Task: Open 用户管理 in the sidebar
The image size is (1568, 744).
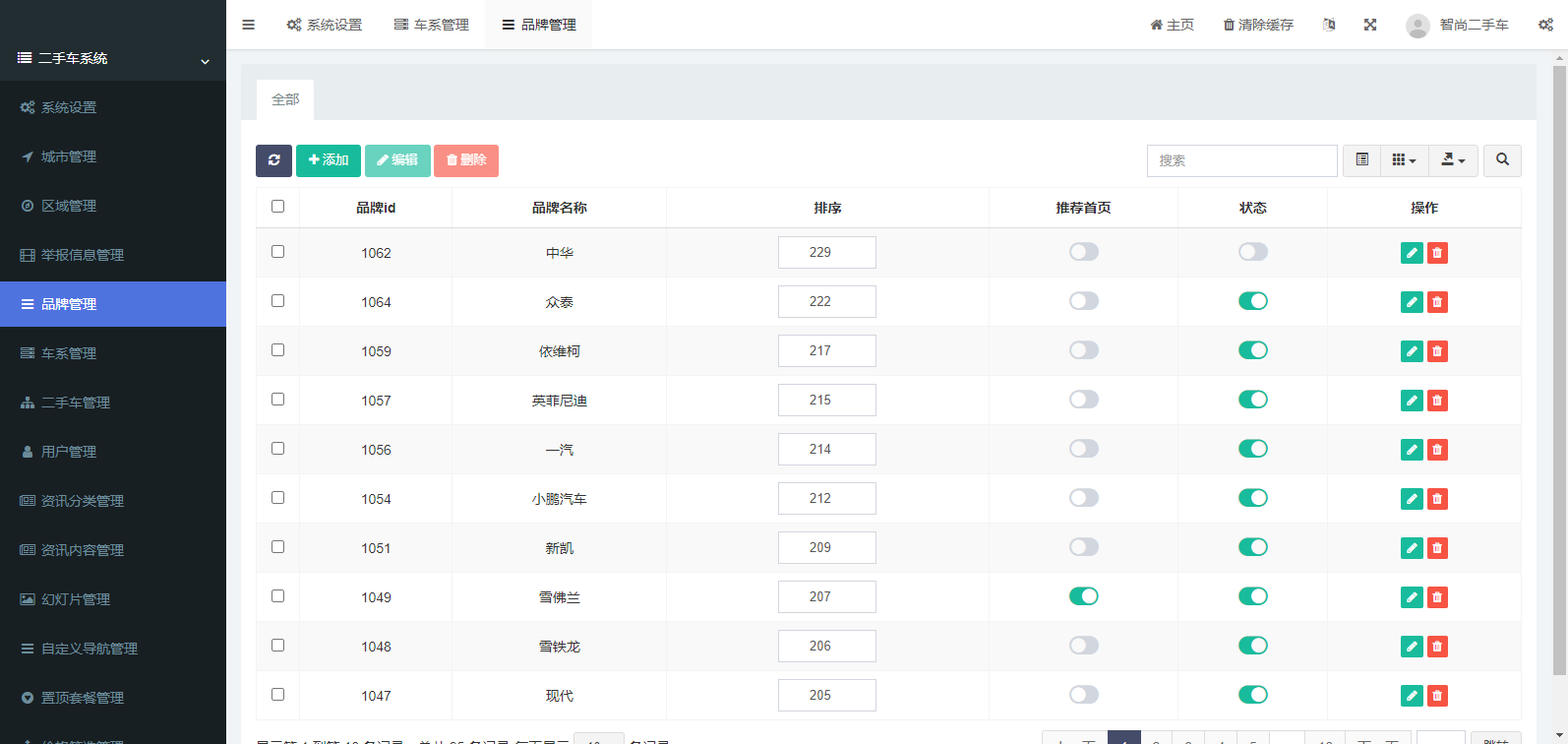Action: coord(69,452)
